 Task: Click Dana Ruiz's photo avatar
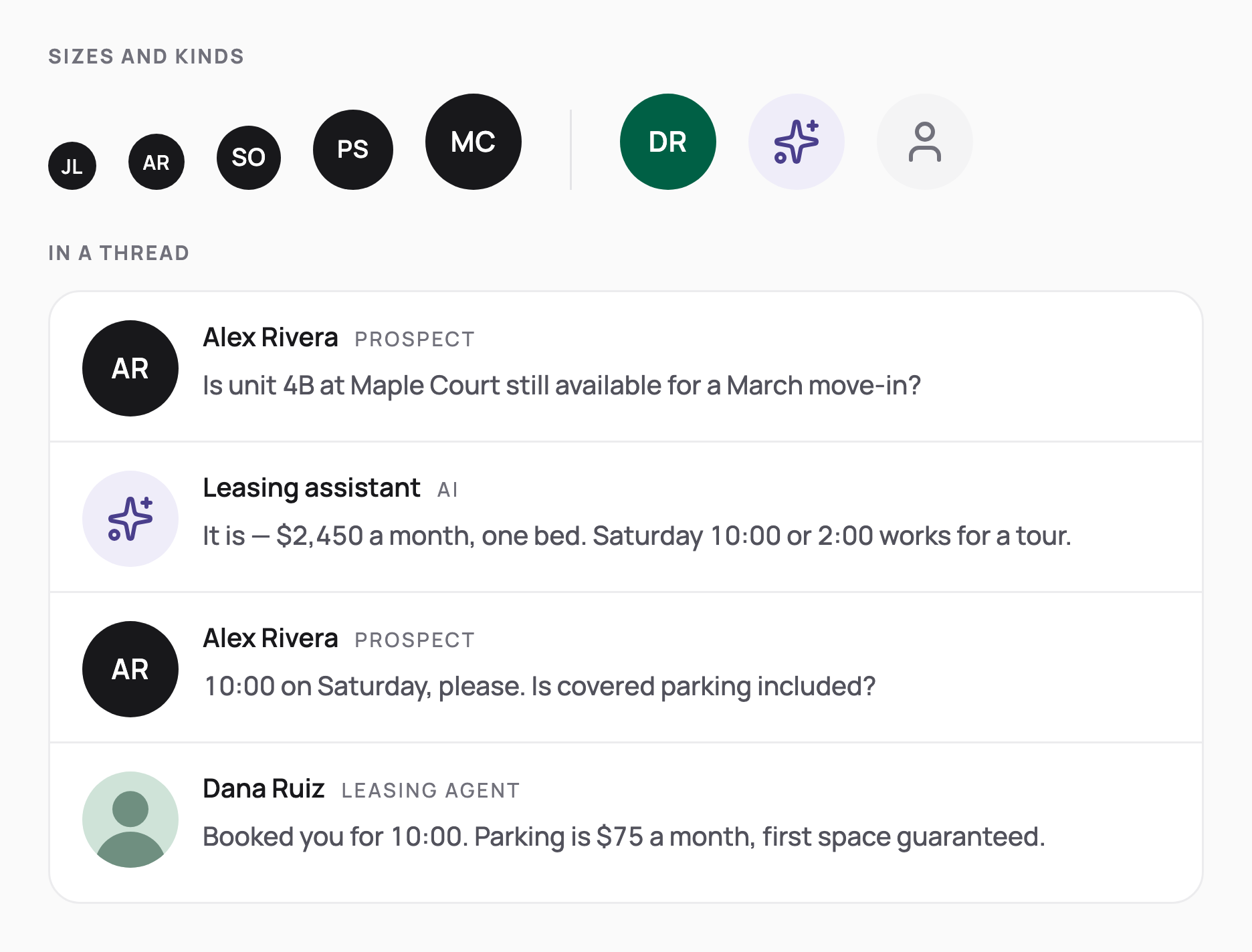[130, 820]
